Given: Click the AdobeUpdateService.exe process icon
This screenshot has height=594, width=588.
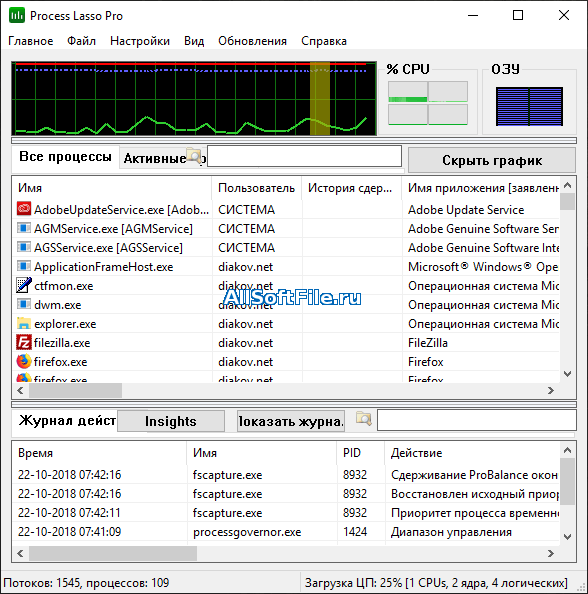Looking at the screenshot, I should pyautogui.click(x=23, y=209).
